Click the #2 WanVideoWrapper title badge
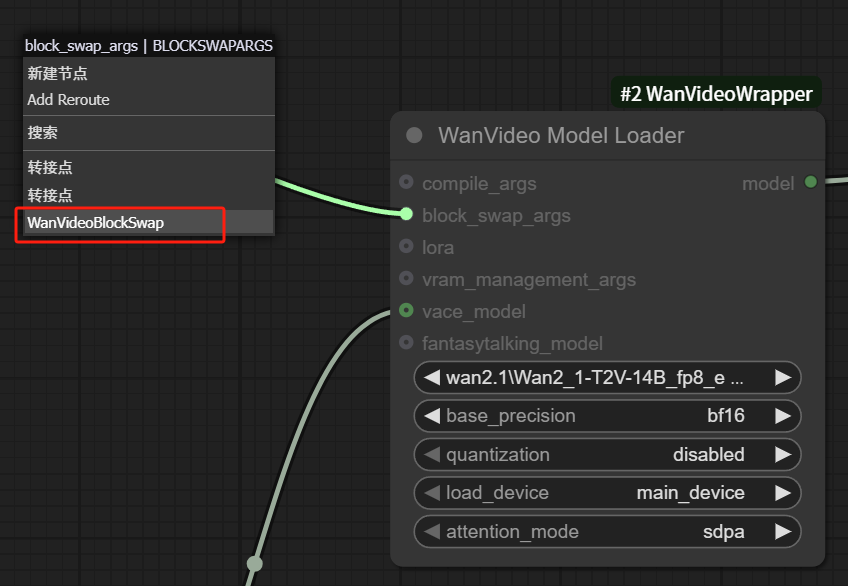Image resolution: width=848 pixels, height=586 pixels. [716, 93]
